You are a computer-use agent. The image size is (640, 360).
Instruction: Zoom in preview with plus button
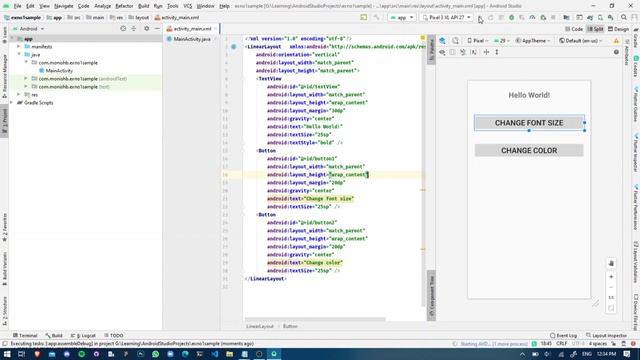[611, 277]
